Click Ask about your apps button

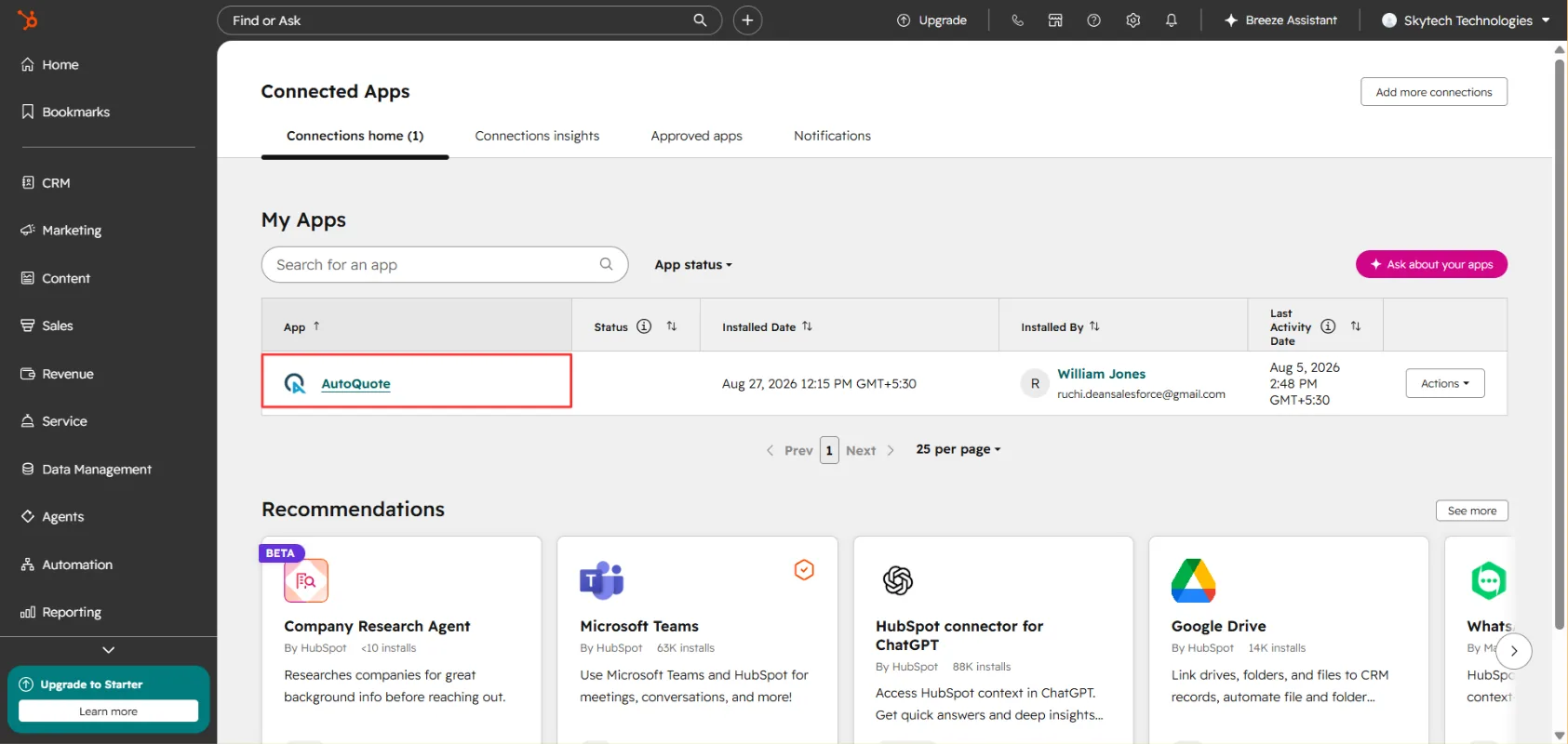click(x=1431, y=264)
